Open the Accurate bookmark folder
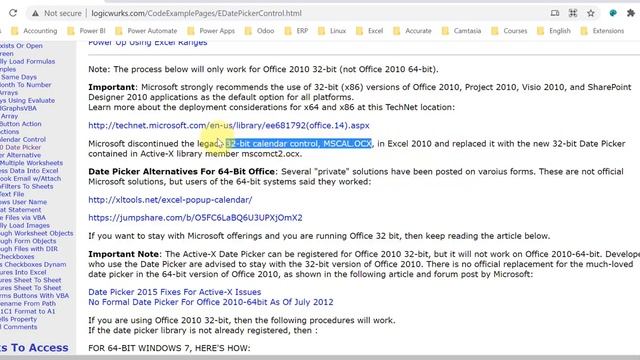640x360 pixels. click(x=412, y=31)
